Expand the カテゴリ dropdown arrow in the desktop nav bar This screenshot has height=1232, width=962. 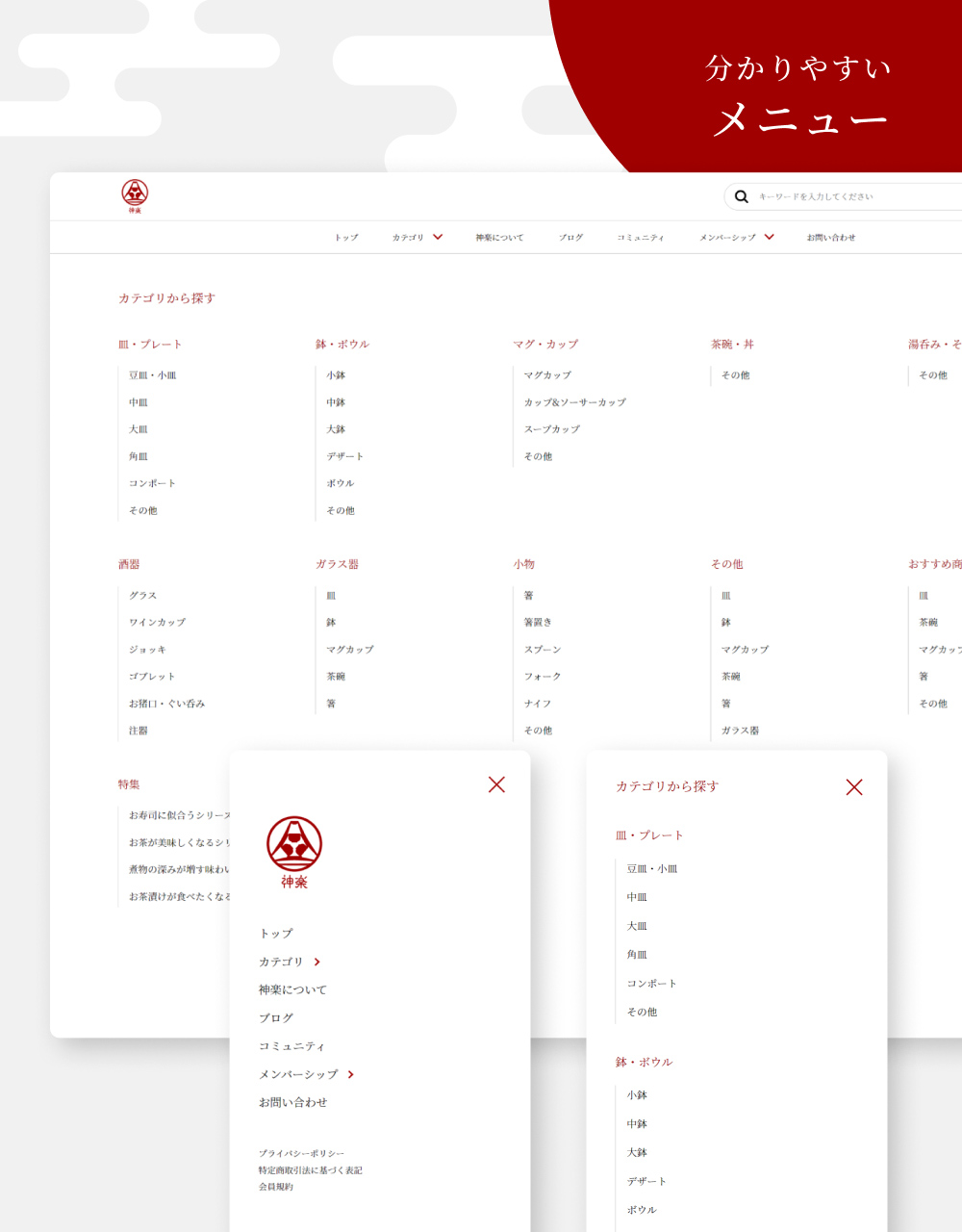(x=438, y=237)
